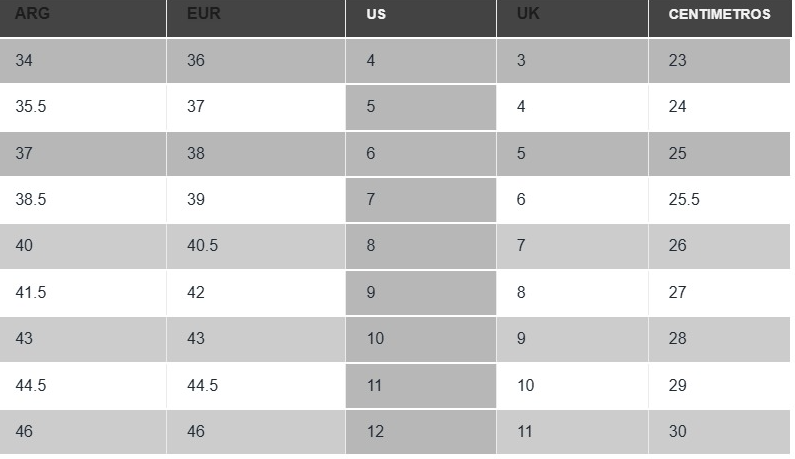
Task: Click the 25.5 centimeters cell
Action: [x=719, y=200]
